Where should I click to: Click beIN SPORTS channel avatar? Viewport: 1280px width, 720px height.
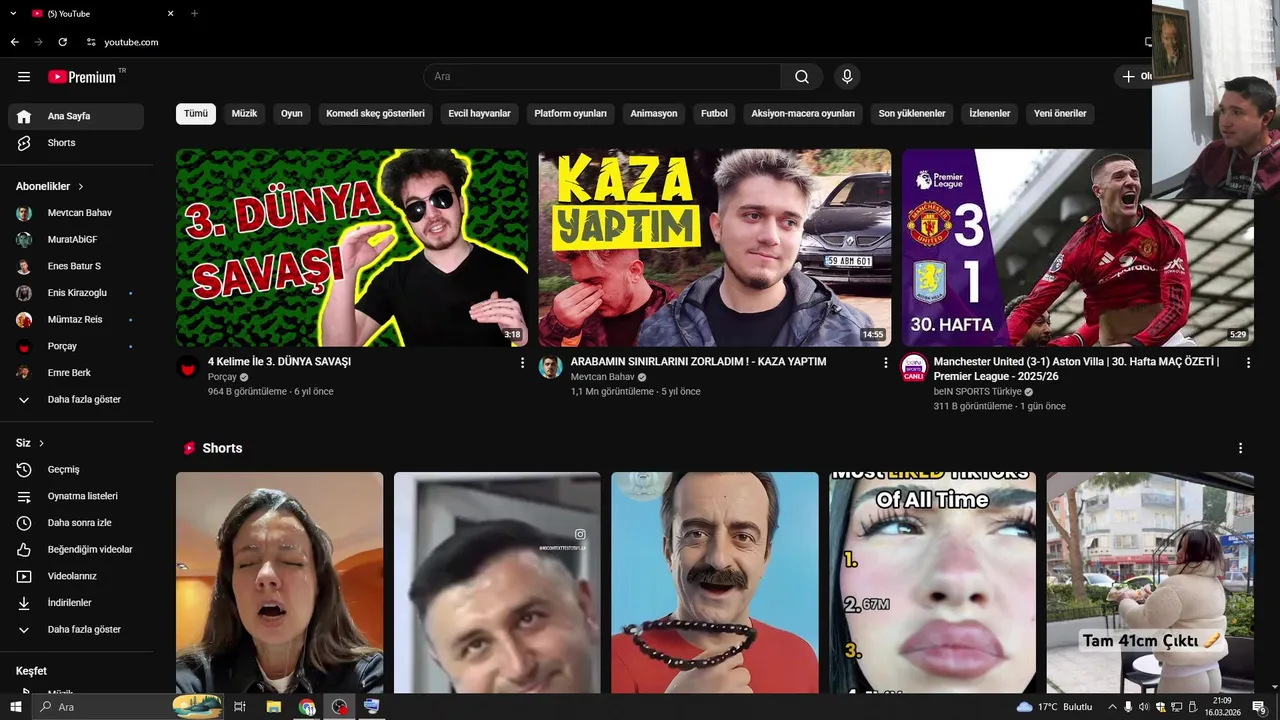914,367
